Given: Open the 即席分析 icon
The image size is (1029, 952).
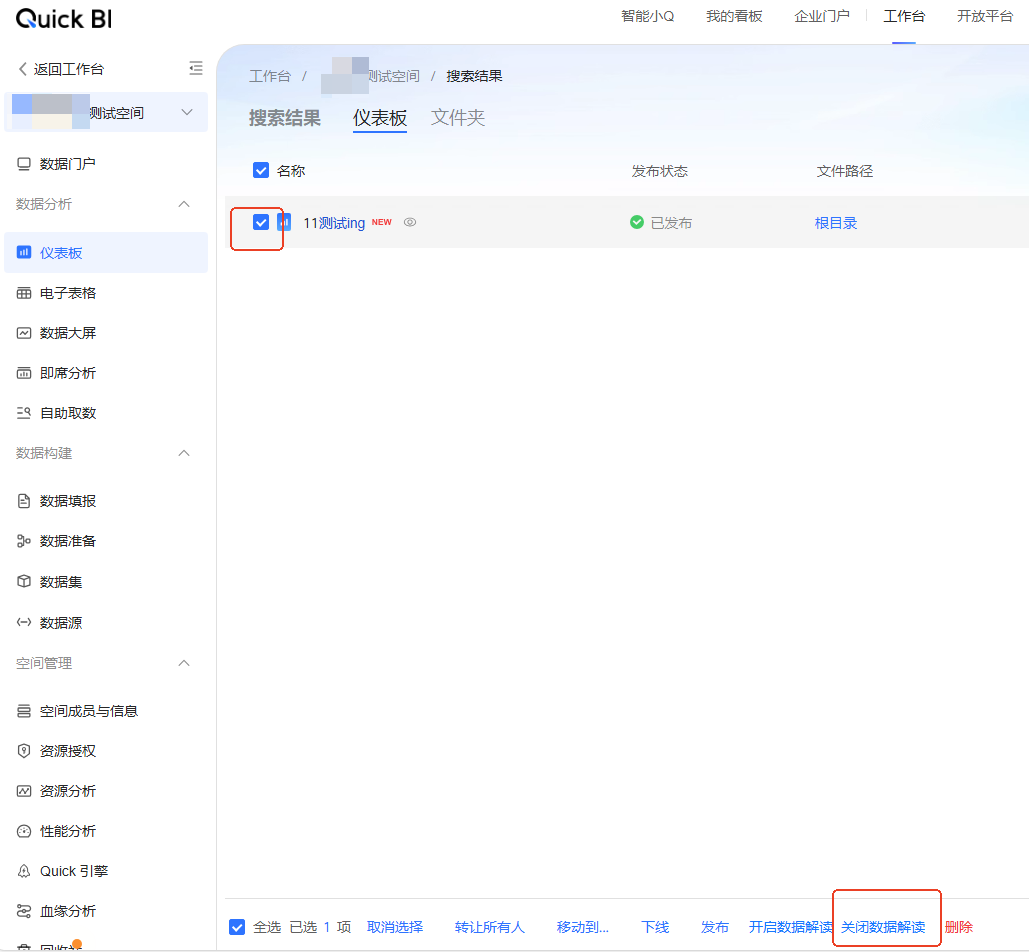Looking at the screenshot, I should [x=24, y=373].
